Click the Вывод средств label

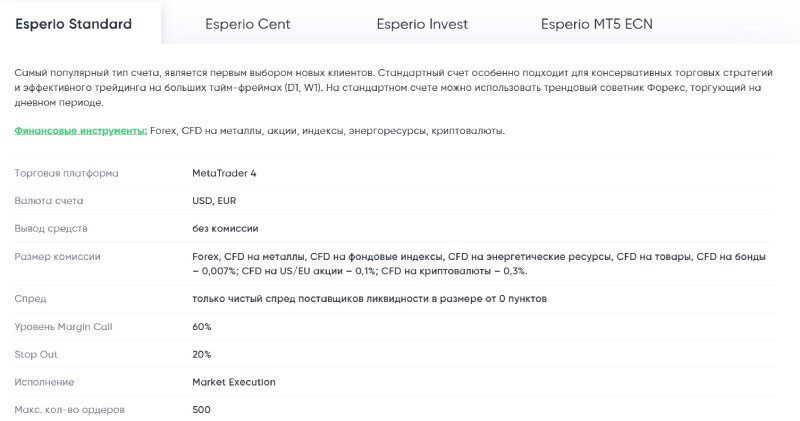(51, 229)
